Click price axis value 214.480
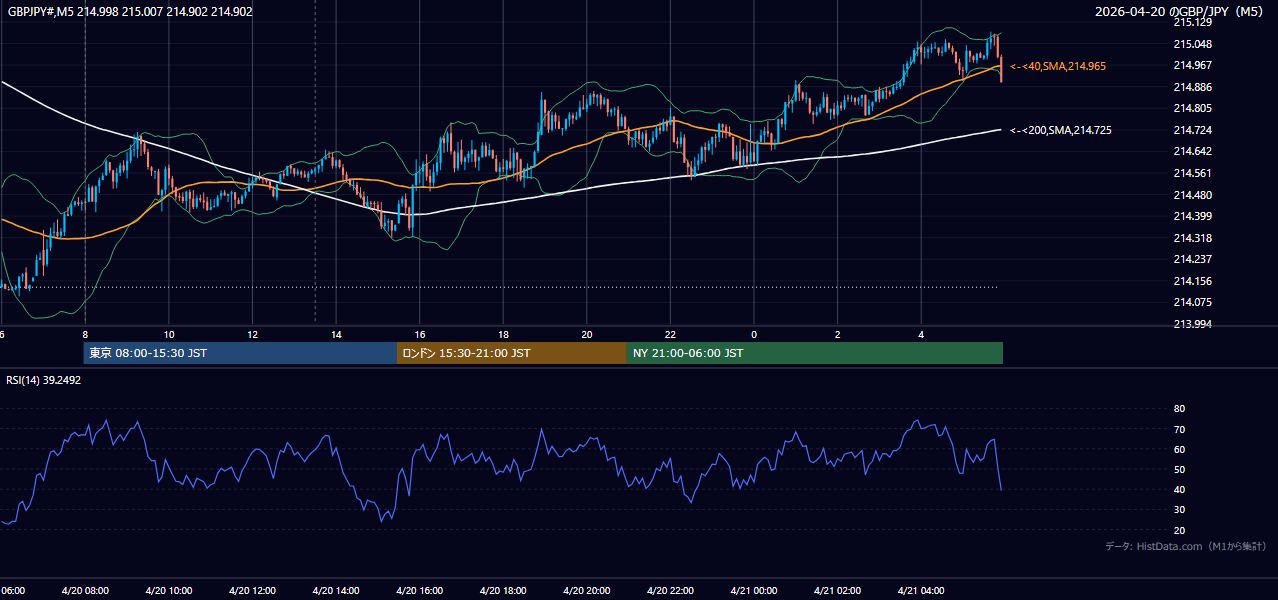1278x600 pixels. (1192, 195)
